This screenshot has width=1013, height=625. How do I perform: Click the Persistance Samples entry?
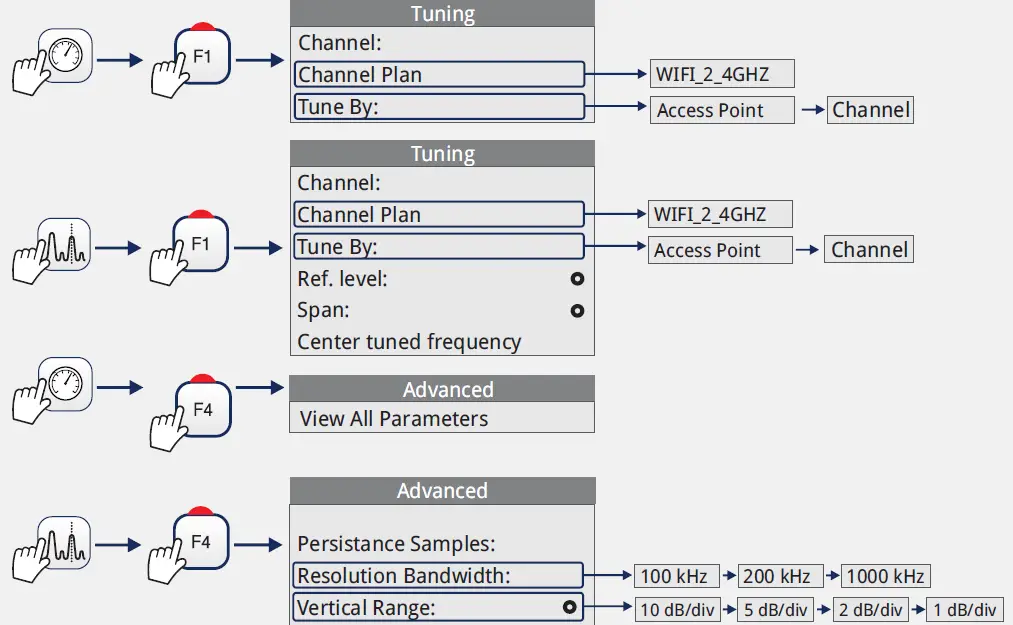coord(397,544)
